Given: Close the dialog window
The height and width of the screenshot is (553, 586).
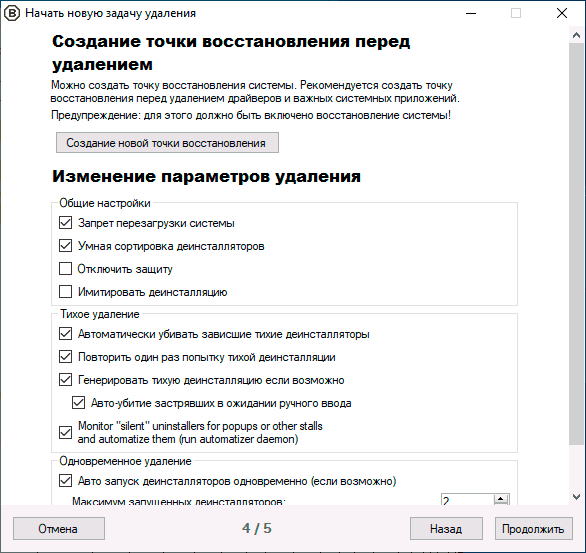Looking at the screenshot, I should (x=562, y=13).
